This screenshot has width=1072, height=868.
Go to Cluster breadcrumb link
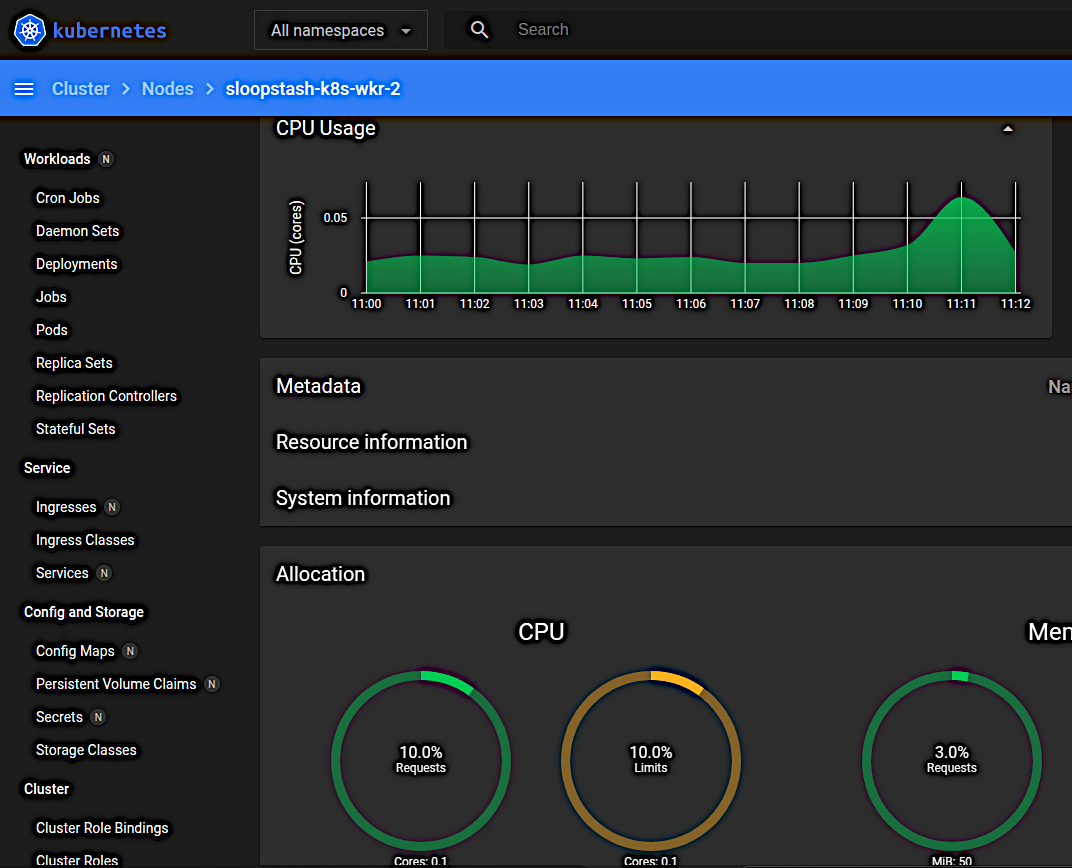tap(81, 89)
